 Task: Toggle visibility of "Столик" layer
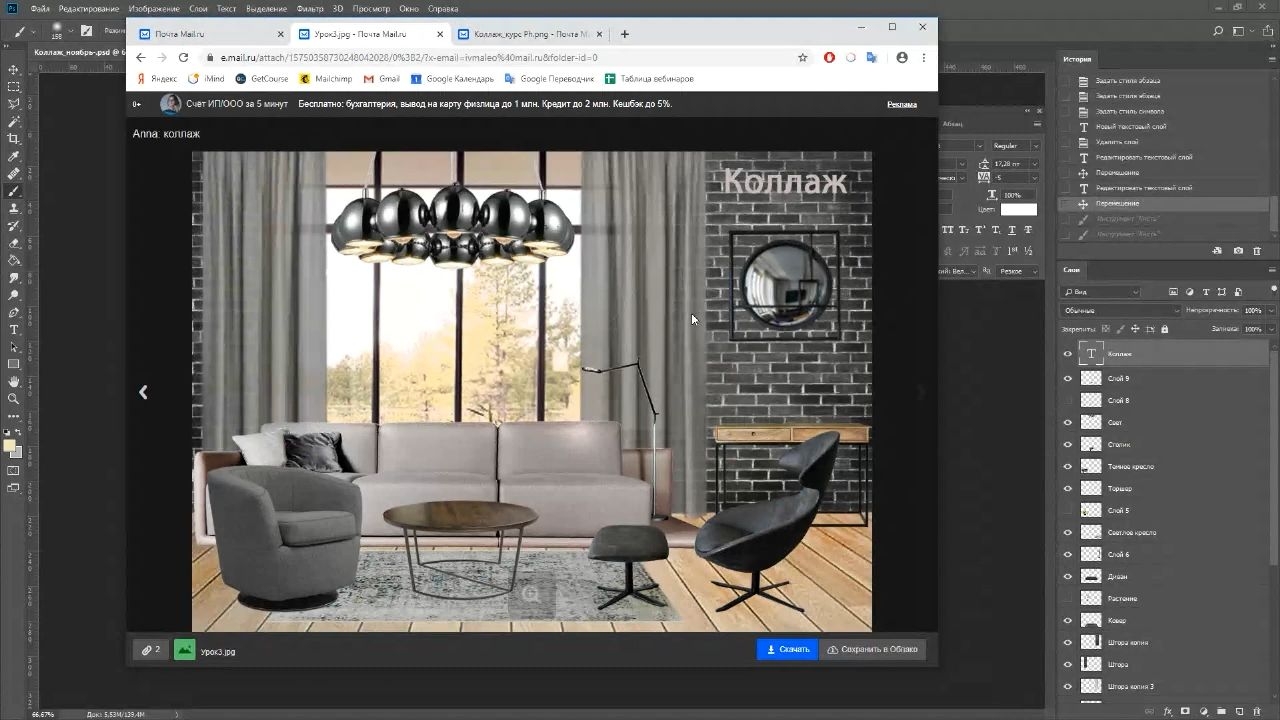click(1067, 444)
